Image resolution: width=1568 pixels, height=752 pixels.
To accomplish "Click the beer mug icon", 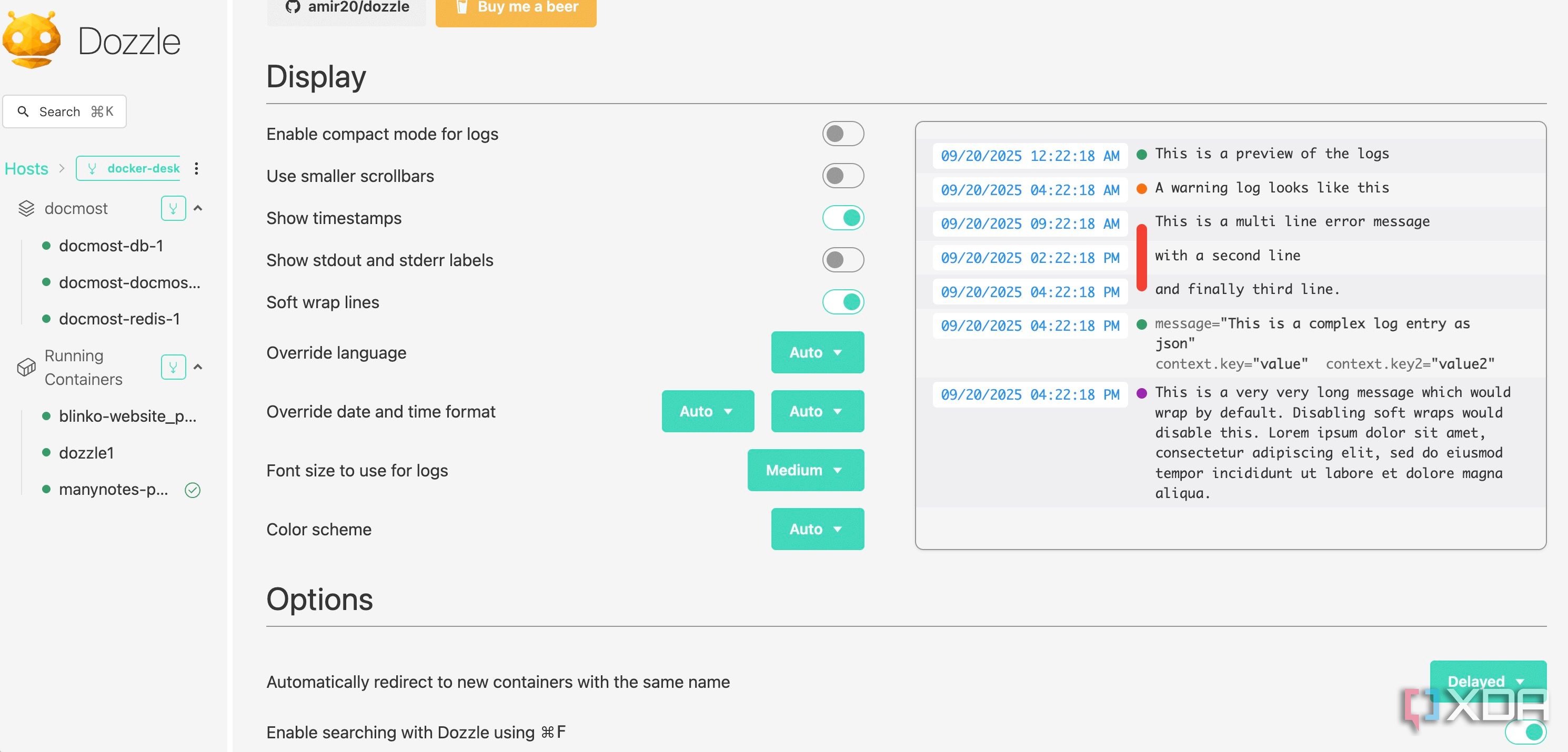I will [x=462, y=7].
